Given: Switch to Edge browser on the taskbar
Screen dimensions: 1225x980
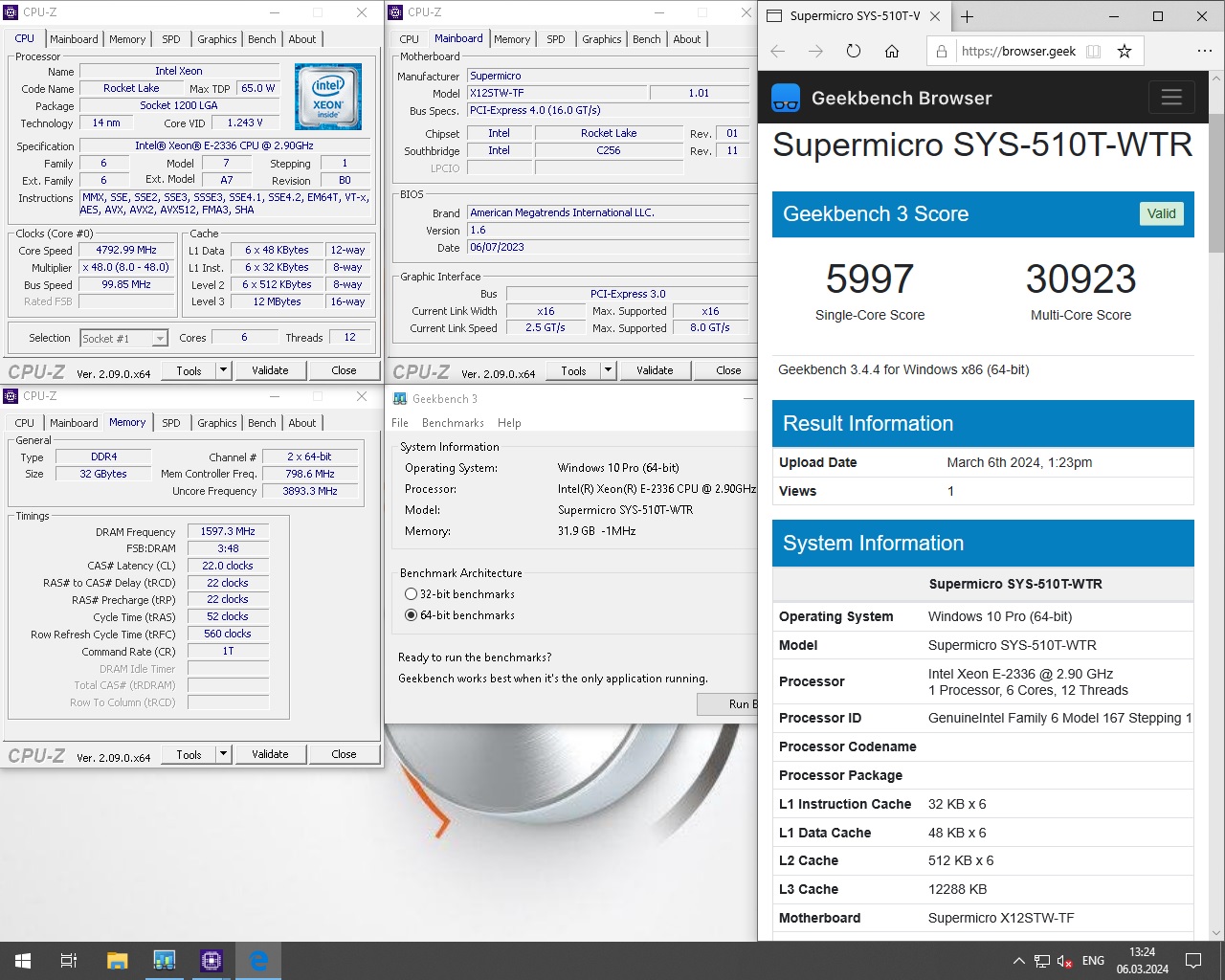Looking at the screenshot, I should tap(258, 961).
